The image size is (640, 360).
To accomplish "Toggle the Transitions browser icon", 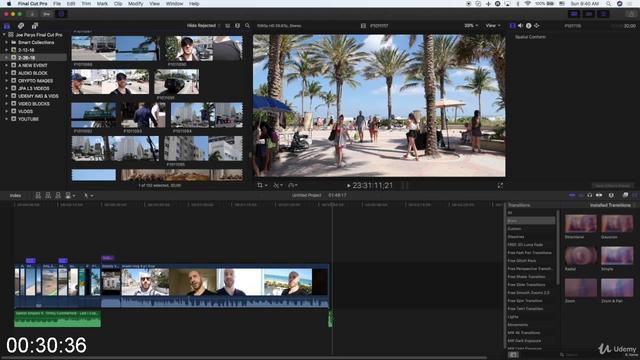I will pyautogui.click(x=635, y=196).
